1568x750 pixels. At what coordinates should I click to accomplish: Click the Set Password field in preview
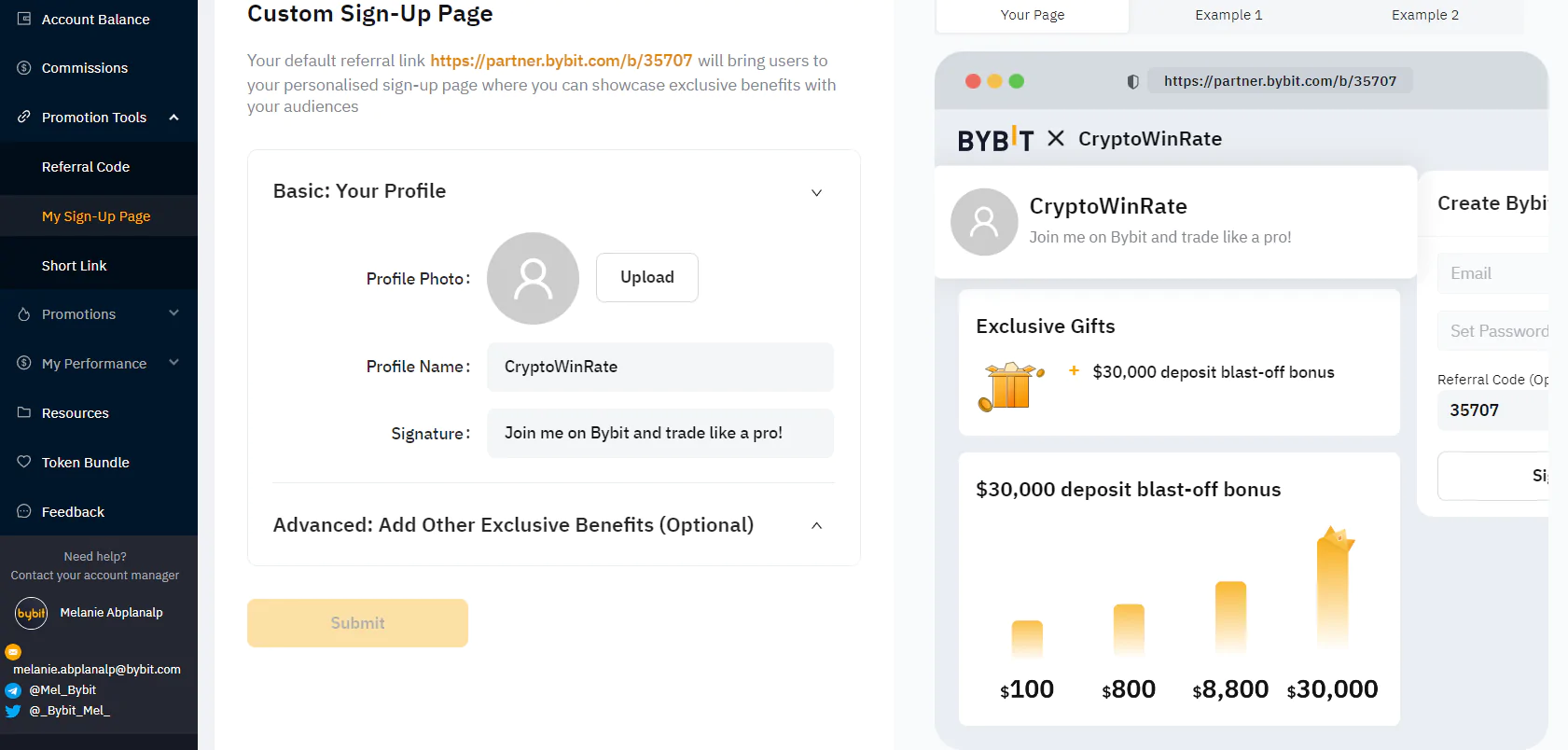pyautogui.click(x=1492, y=331)
